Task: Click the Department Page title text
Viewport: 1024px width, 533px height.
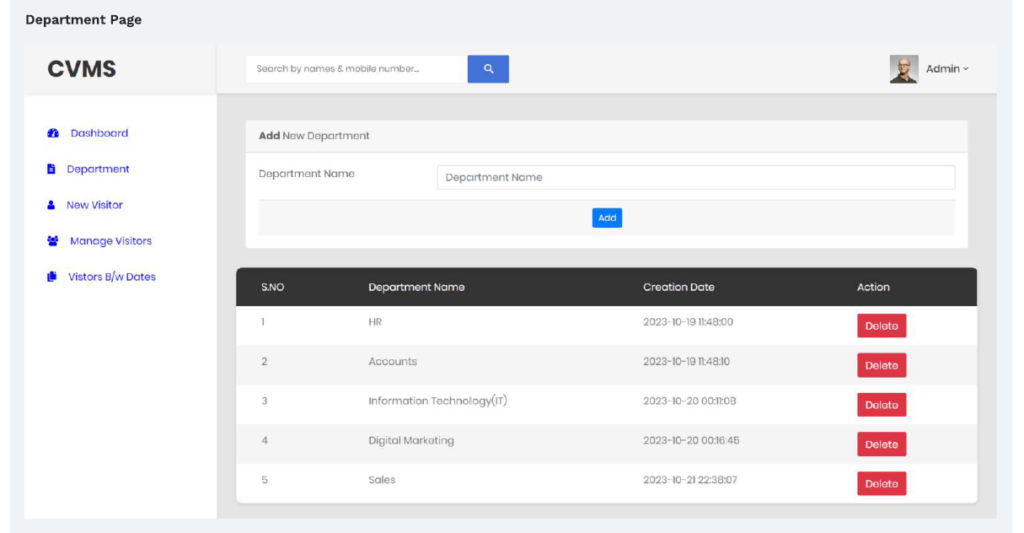Action: [84, 20]
